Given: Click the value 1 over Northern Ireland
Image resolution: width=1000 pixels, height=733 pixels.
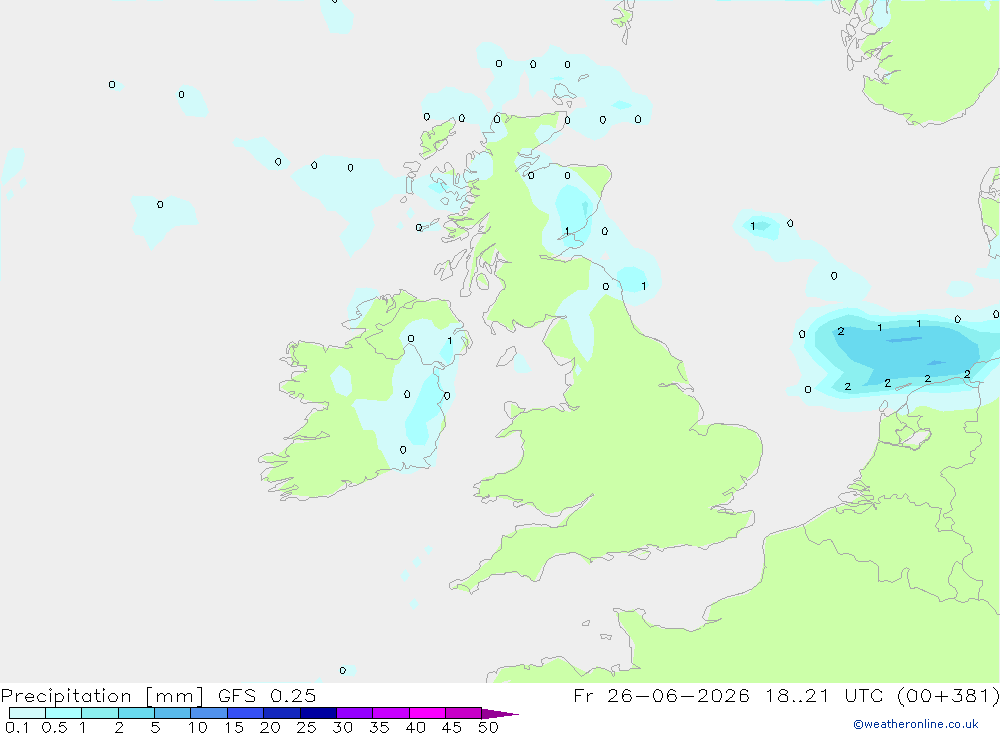Looking at the screenshot, I should point(450,341).
